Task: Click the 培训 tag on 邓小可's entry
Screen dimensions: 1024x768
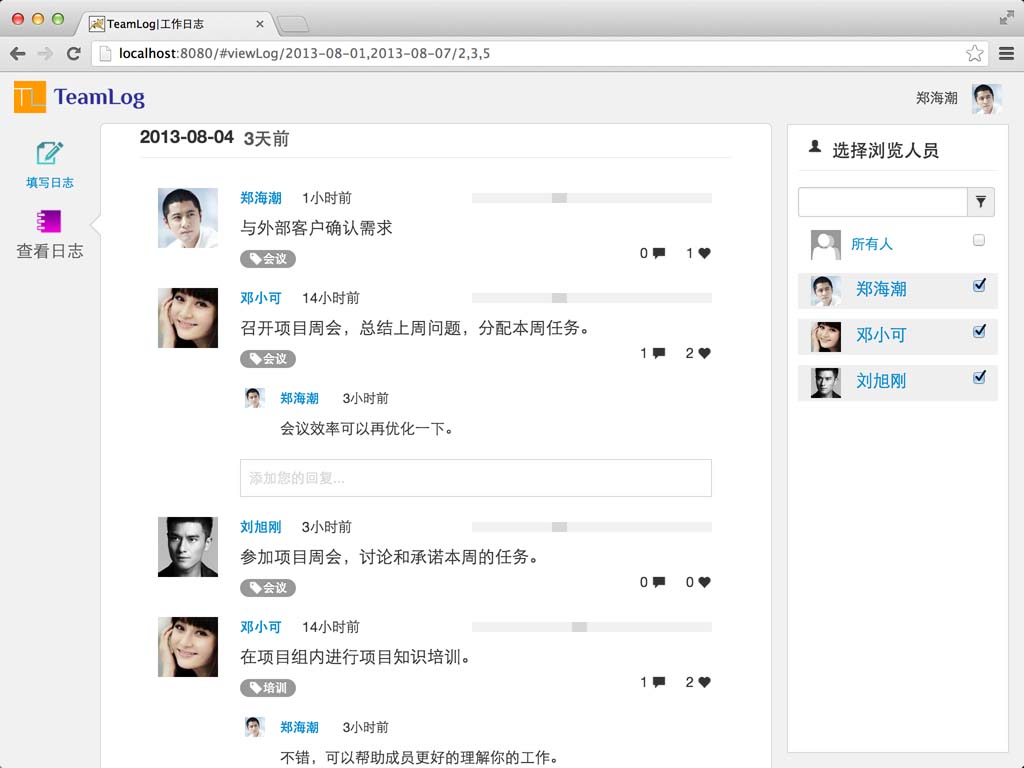Action: [x=267, y=688]
